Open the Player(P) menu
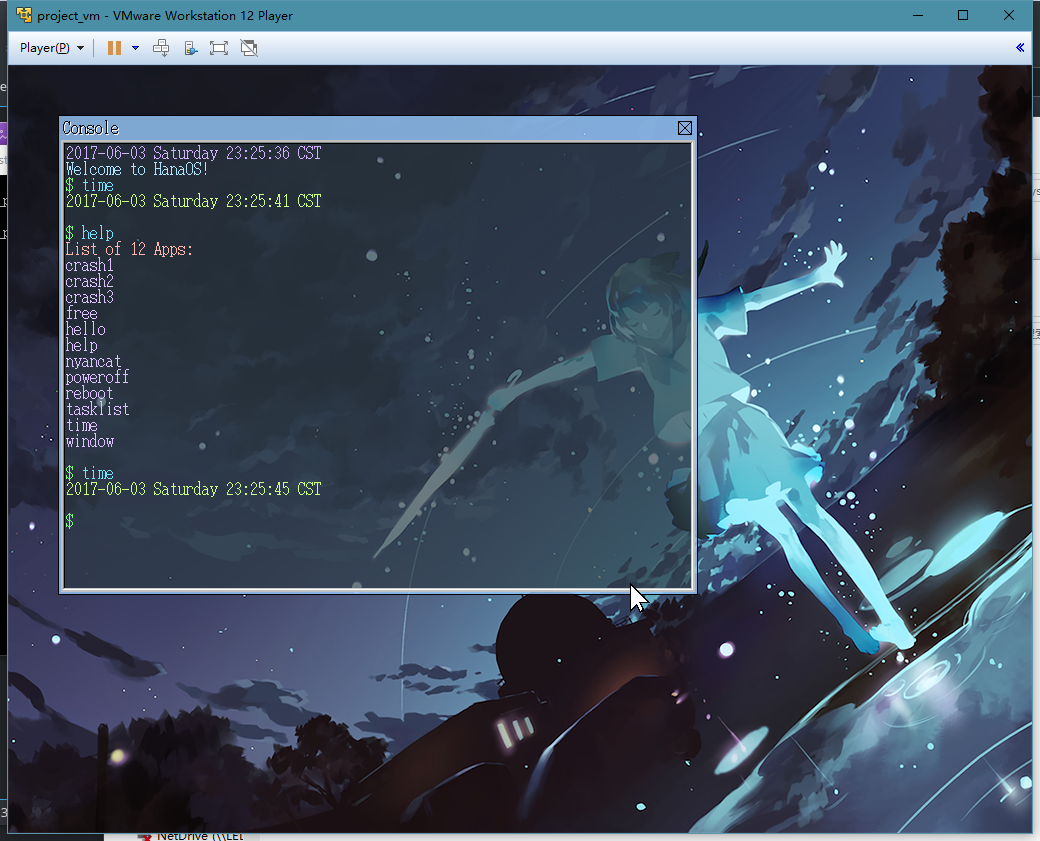 tap(52, 48)
